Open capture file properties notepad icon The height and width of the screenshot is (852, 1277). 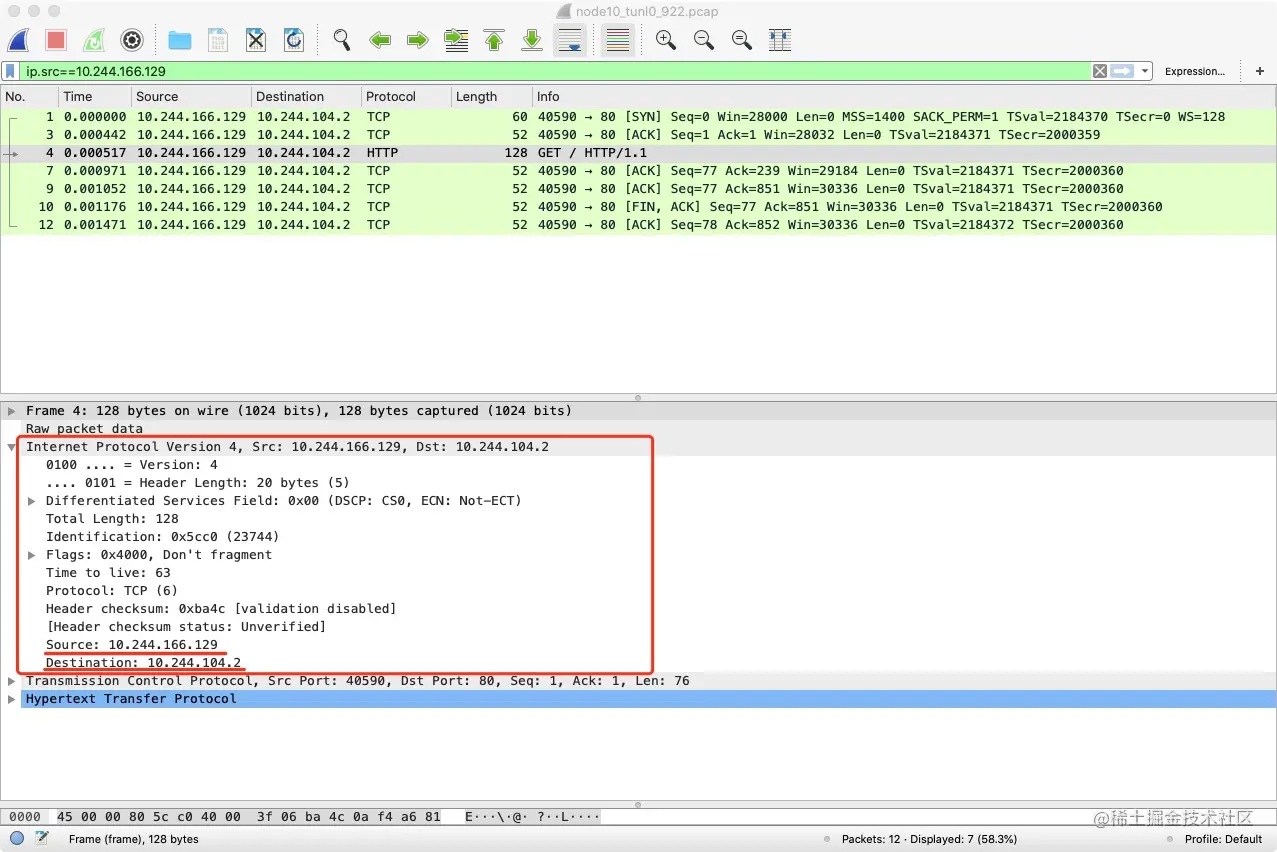point(42,839)
